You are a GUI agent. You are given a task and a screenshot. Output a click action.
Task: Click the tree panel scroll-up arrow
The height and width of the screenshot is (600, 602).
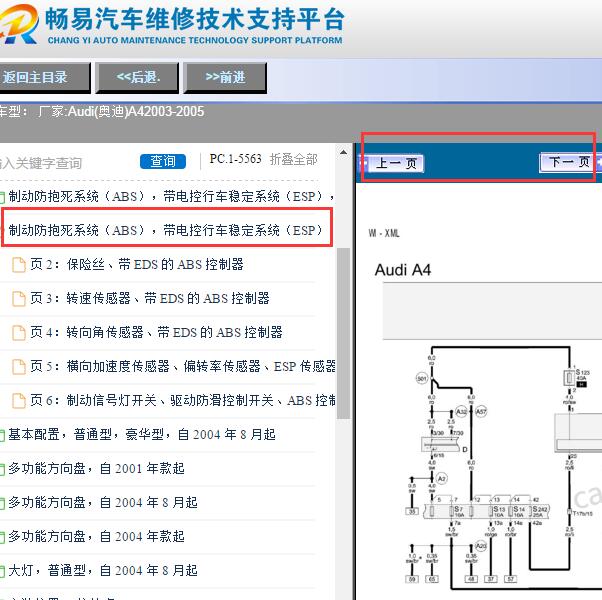point(343,152)
